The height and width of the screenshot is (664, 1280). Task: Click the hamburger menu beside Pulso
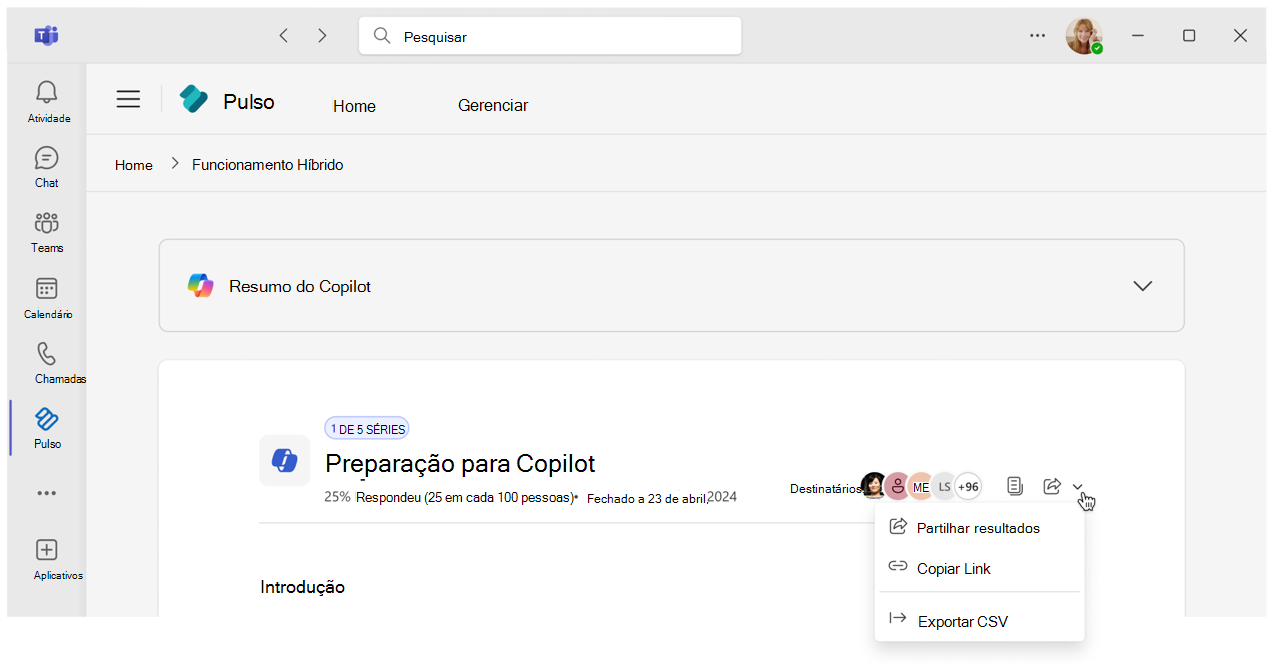tap(128, 99)
